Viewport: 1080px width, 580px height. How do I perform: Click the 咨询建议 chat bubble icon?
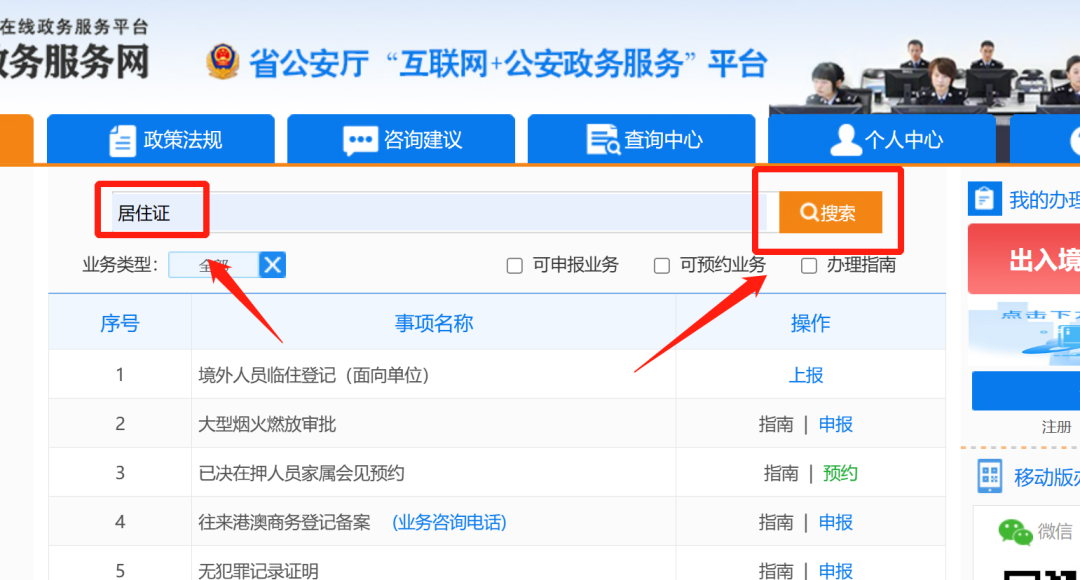pyautogui.click(x=360, y=141)
